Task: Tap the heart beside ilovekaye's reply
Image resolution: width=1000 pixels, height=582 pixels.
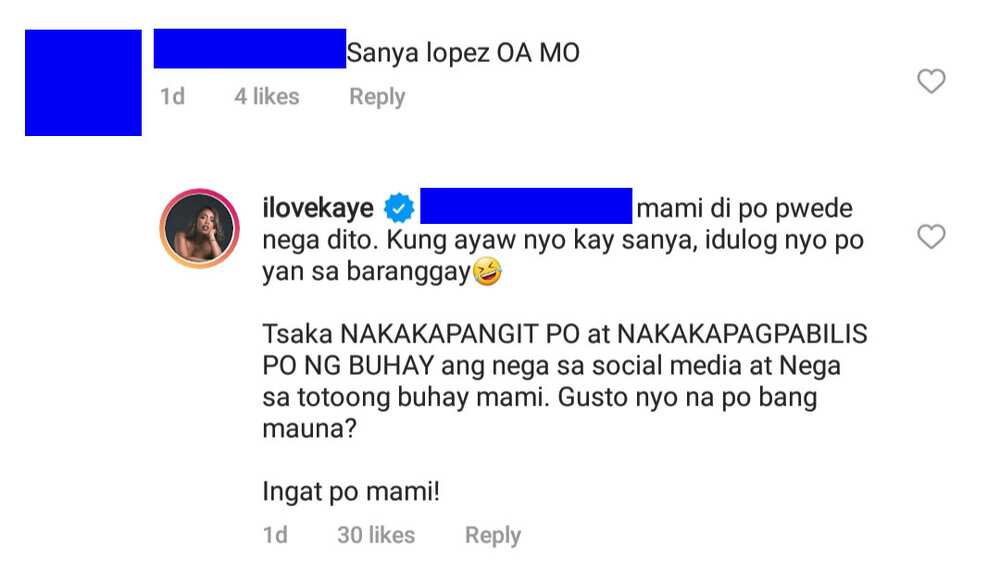Action: tap(931, 236)
